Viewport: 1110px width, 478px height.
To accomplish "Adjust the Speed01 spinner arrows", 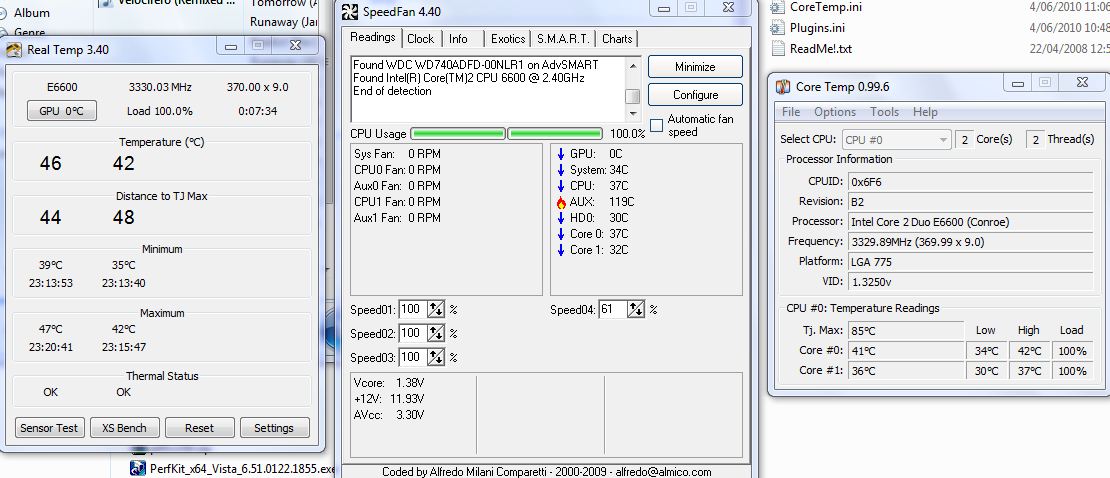I will click(x=435, y=310).
